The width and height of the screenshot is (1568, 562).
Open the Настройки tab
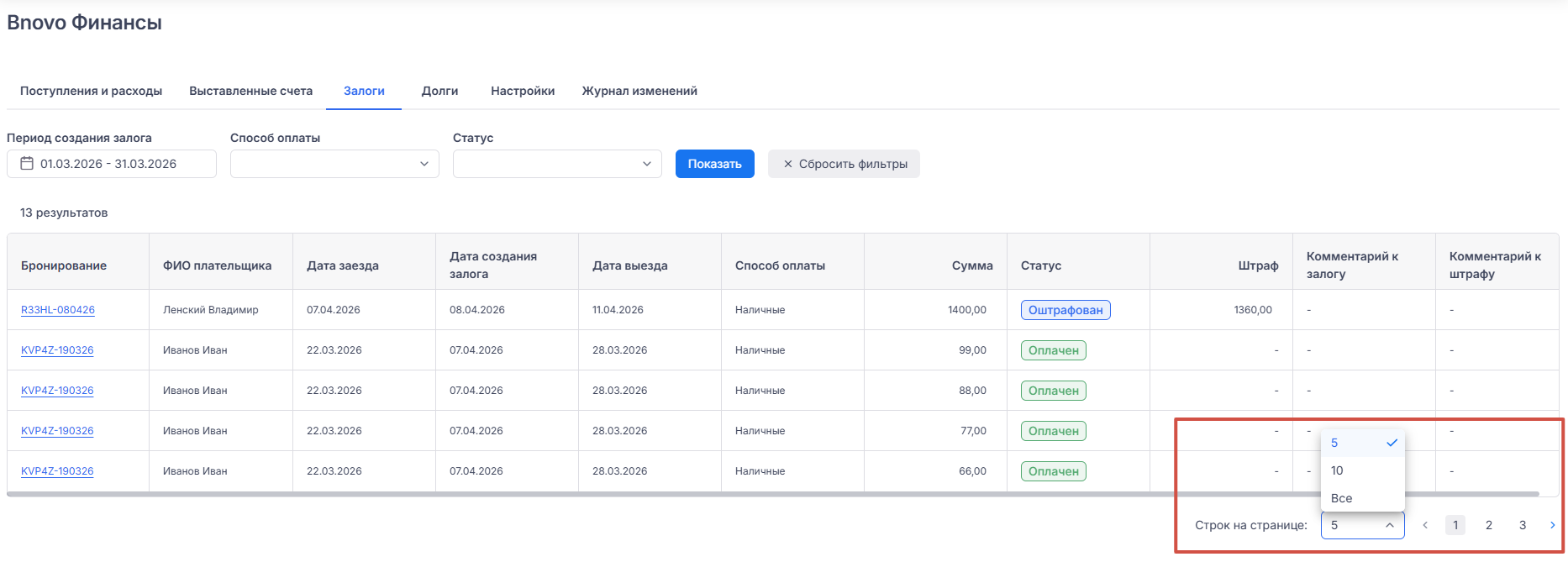[x=523, y=91]
